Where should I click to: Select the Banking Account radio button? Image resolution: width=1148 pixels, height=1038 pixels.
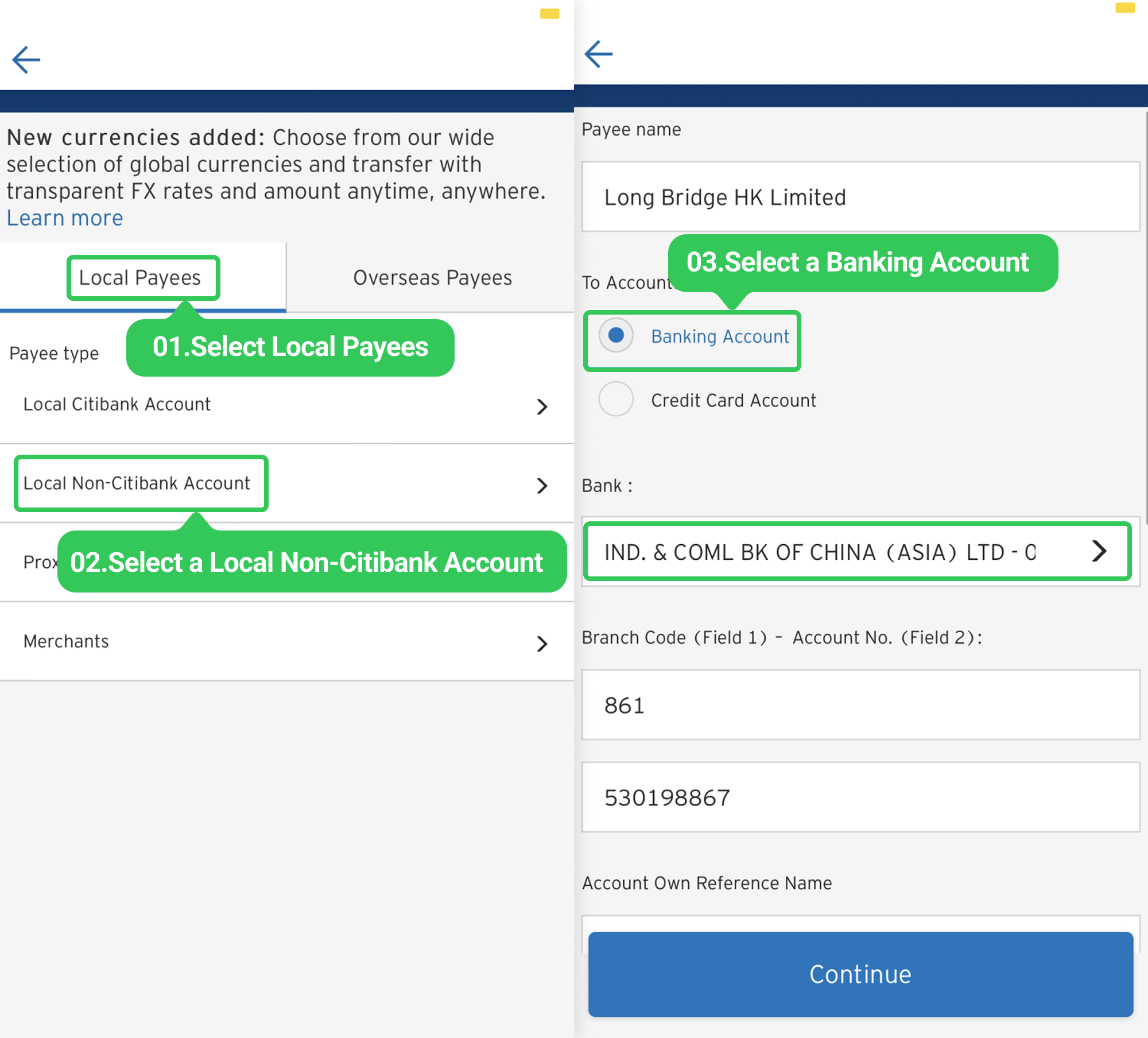616,335
